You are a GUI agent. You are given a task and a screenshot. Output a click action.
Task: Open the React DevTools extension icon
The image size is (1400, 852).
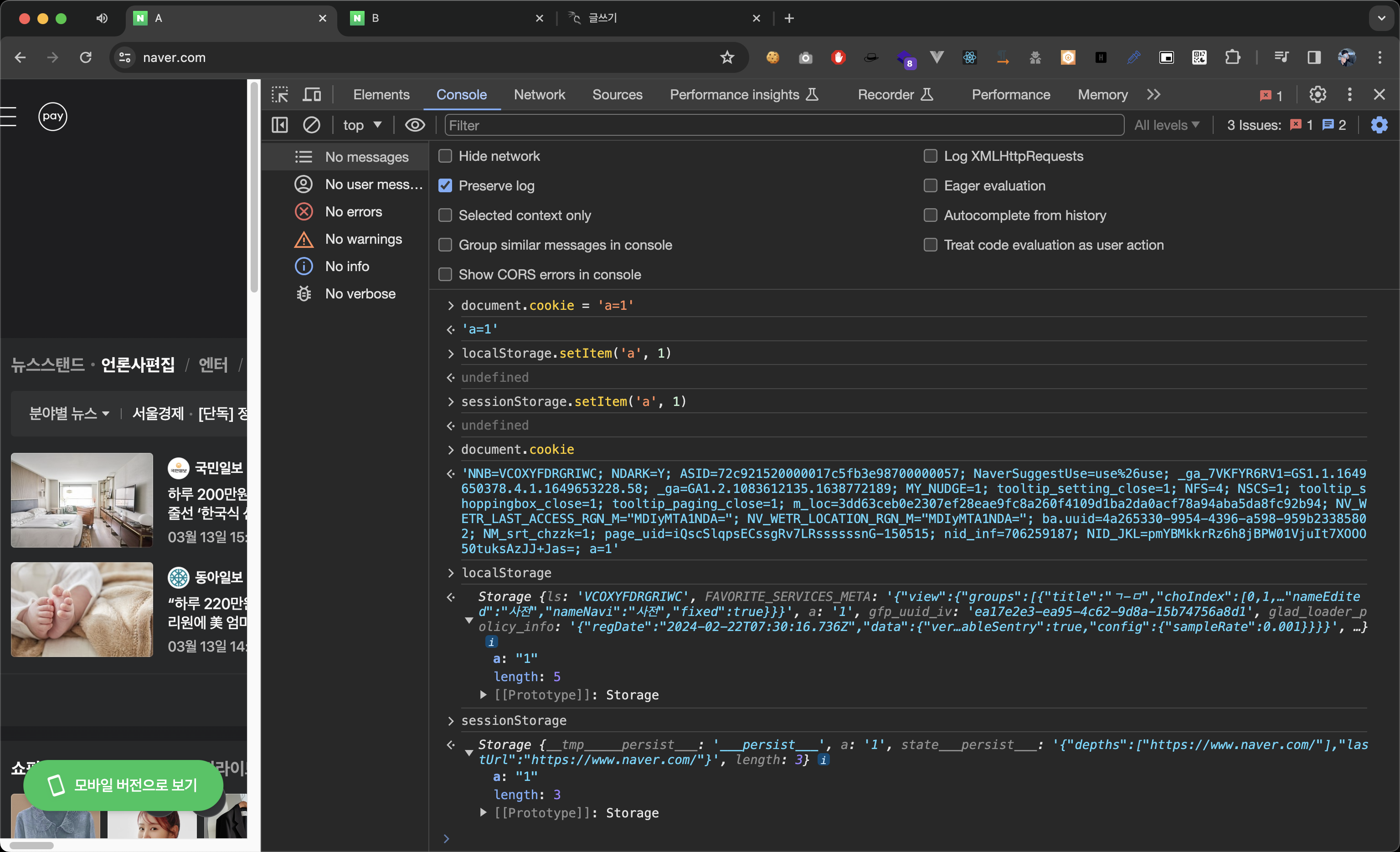(969, 57)
